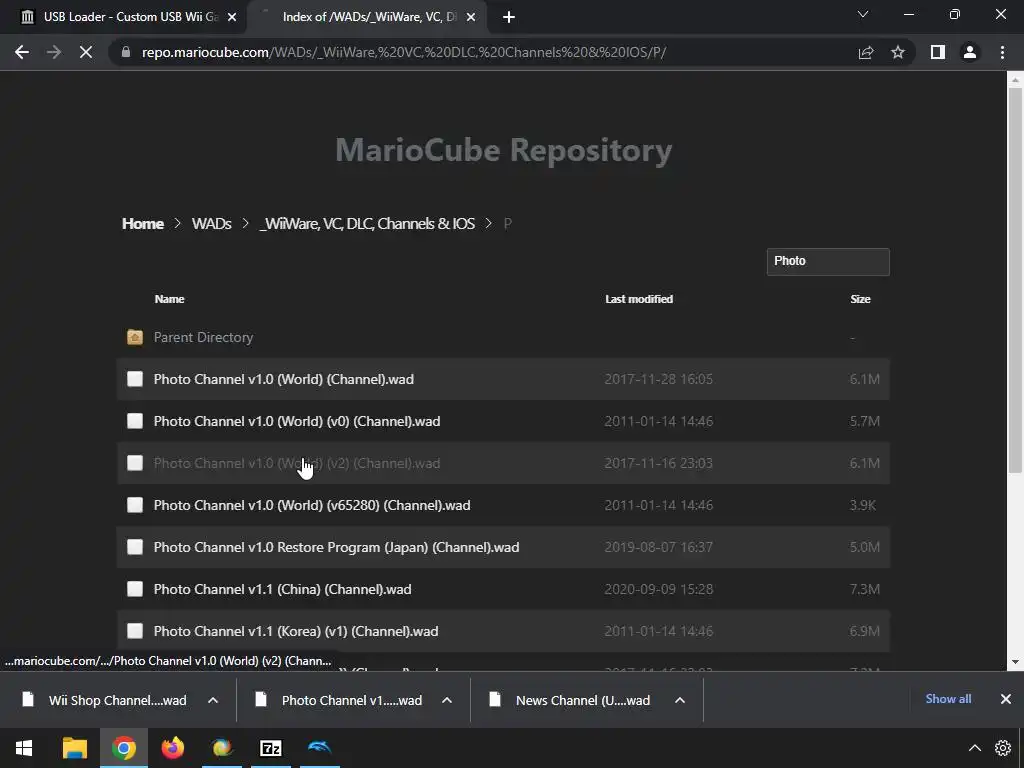This screenshot has height=768, width=1024.
Task: Open a new browser tab
Action: (x=509, y=17)
